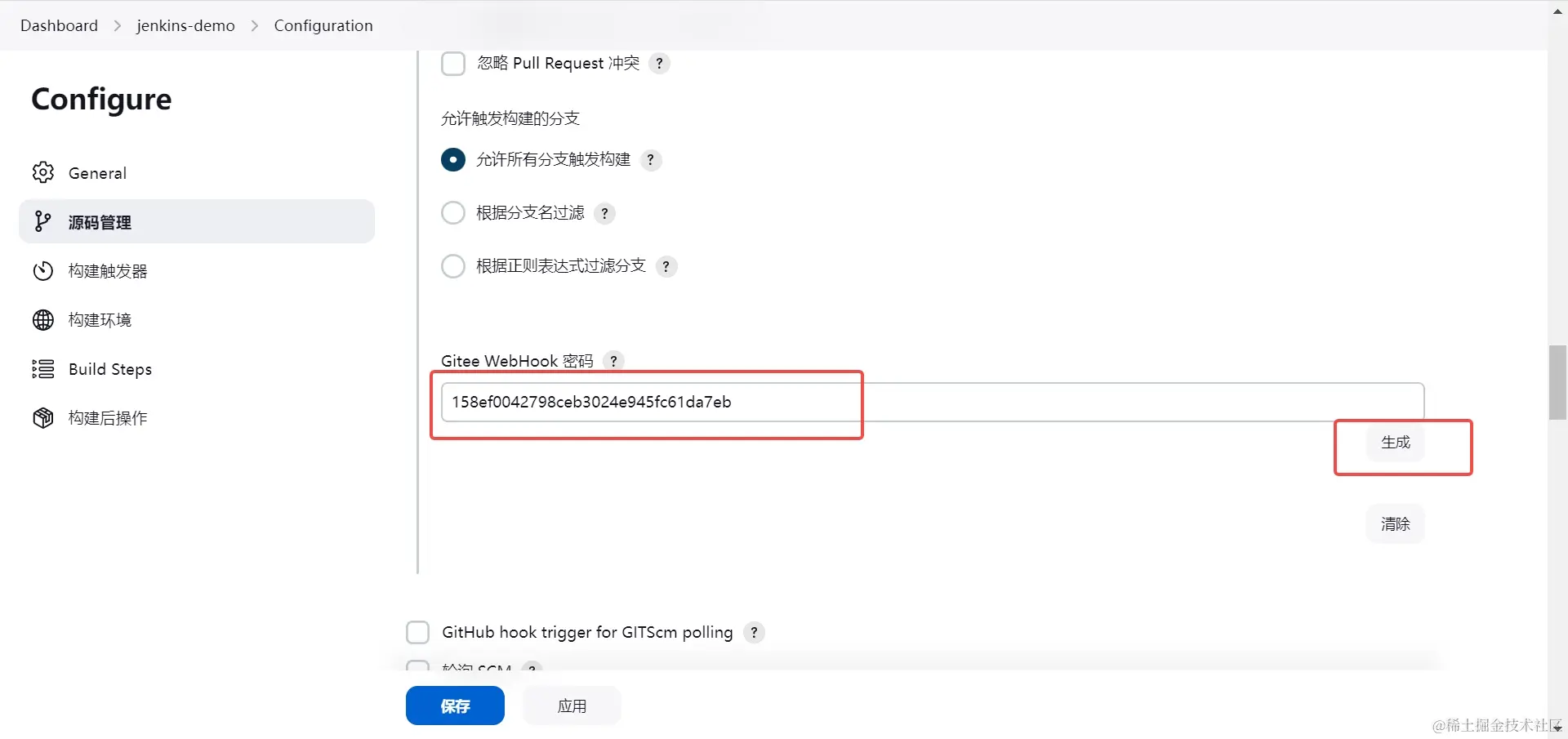Select the 源码管理 branch icon in sidebar
This screenshot has height=739, width=1568.
tap(42, 221)
